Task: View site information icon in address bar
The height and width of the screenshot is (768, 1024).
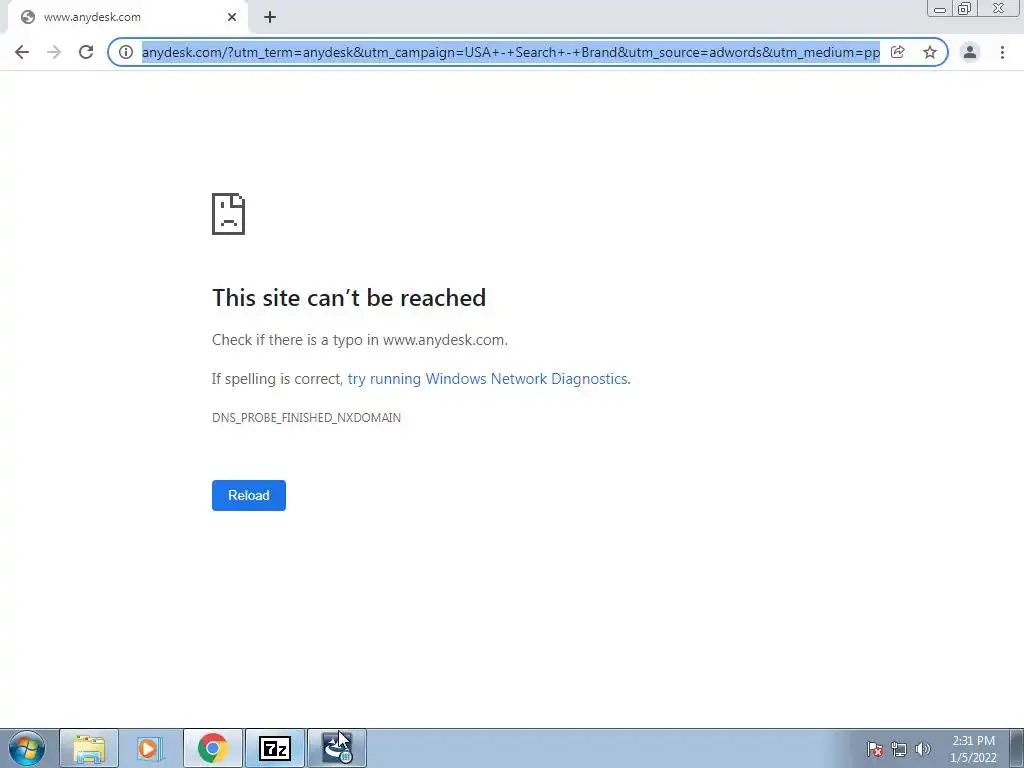Action: [125, 52]
